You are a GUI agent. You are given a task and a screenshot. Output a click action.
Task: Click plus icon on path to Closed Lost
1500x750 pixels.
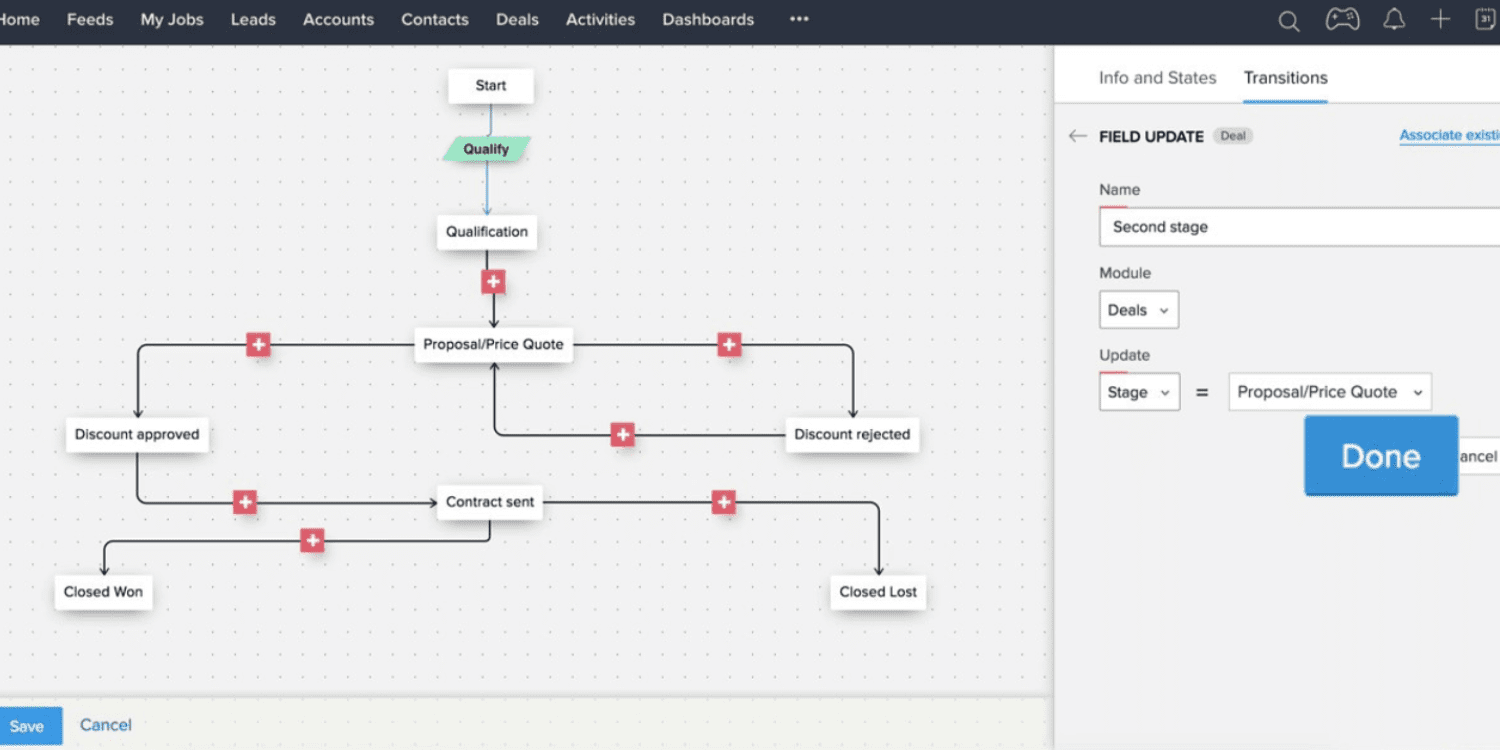724,502
